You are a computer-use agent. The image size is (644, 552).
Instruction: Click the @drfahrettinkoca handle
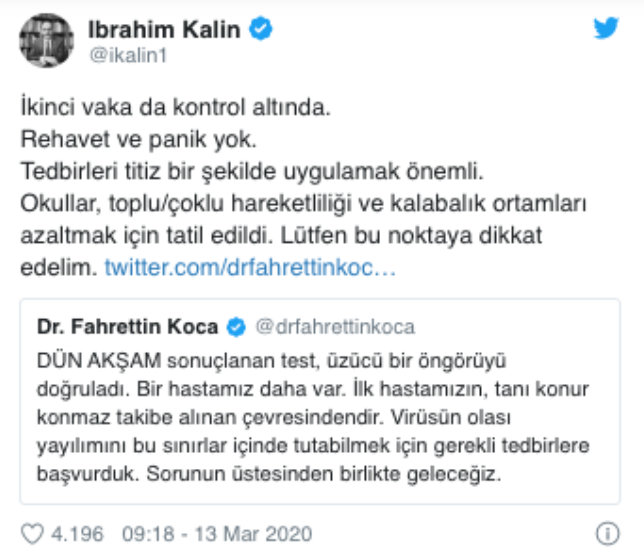click(x=335, y=327)
